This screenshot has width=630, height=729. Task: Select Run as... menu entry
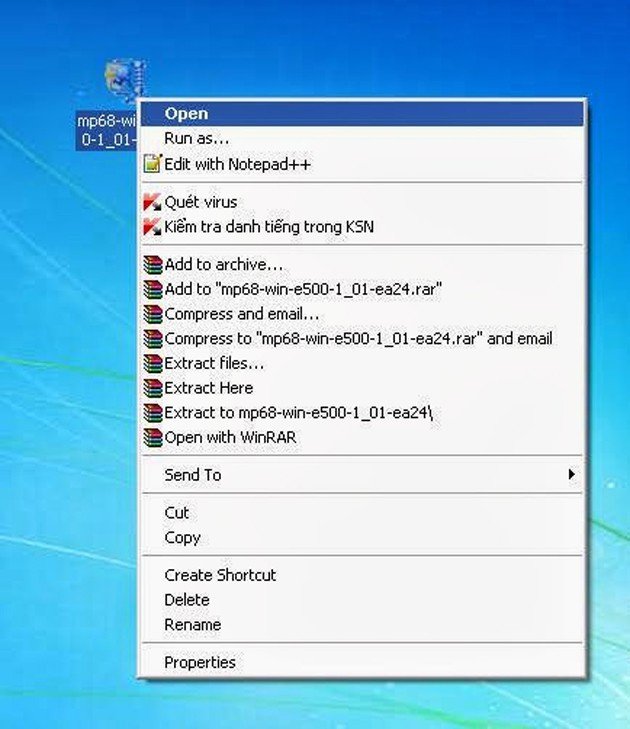click(196, 139)
